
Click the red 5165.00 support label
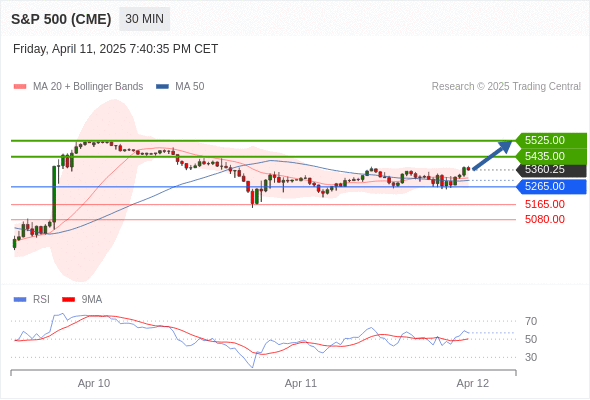coord(545,204)
